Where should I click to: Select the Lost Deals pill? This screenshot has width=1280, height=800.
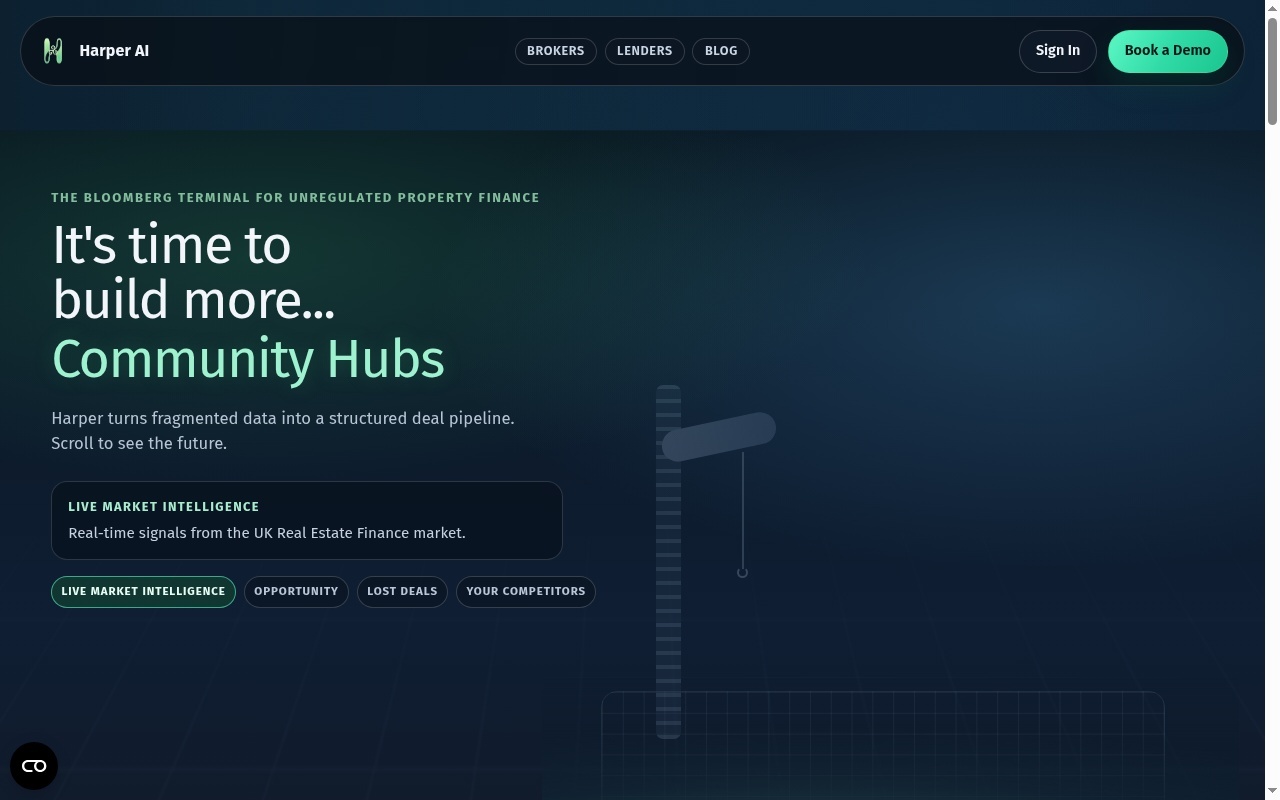coord(402,592)
